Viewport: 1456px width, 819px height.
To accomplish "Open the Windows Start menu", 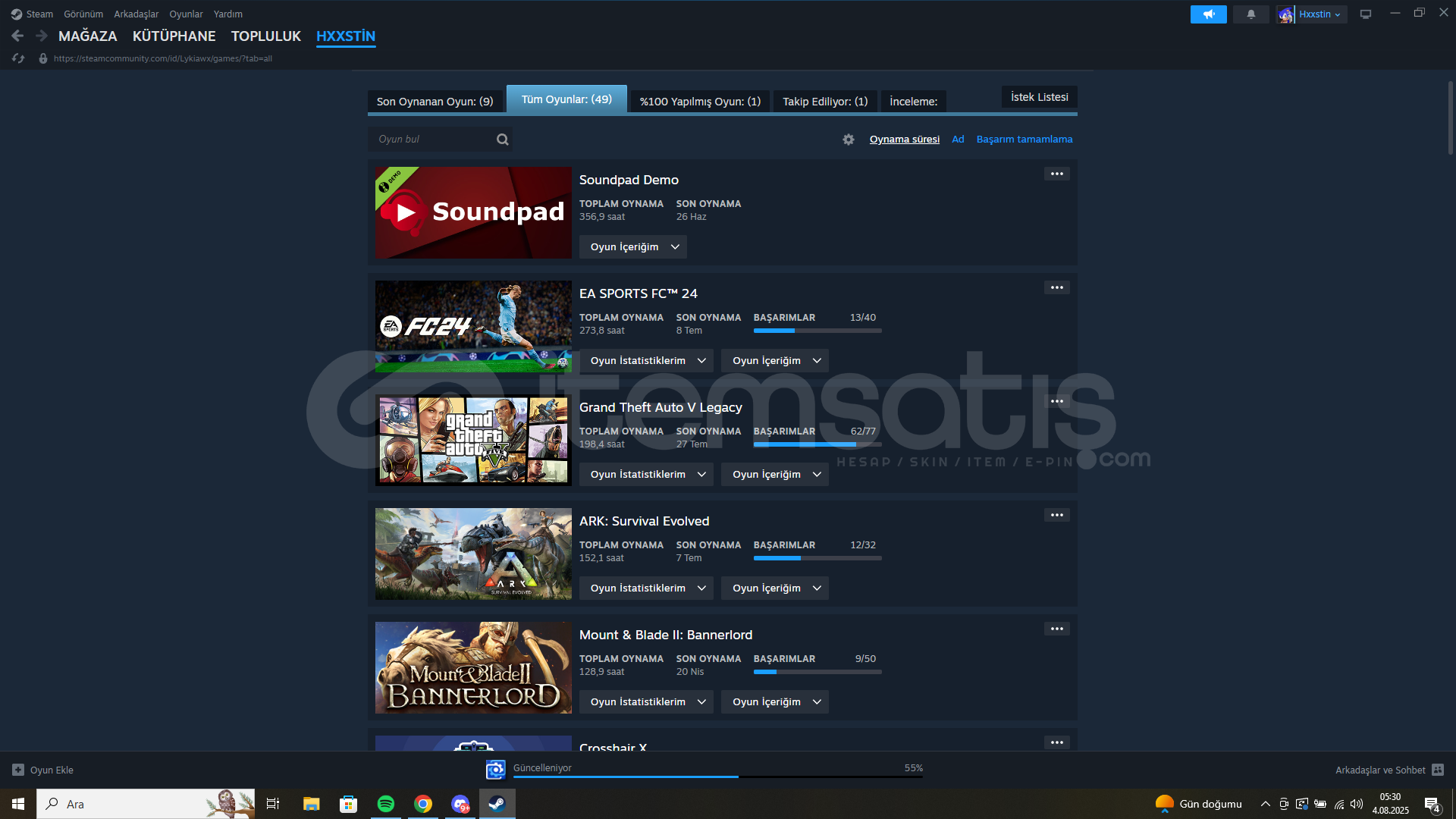I will pyautogui.click(x=18, y=804).
